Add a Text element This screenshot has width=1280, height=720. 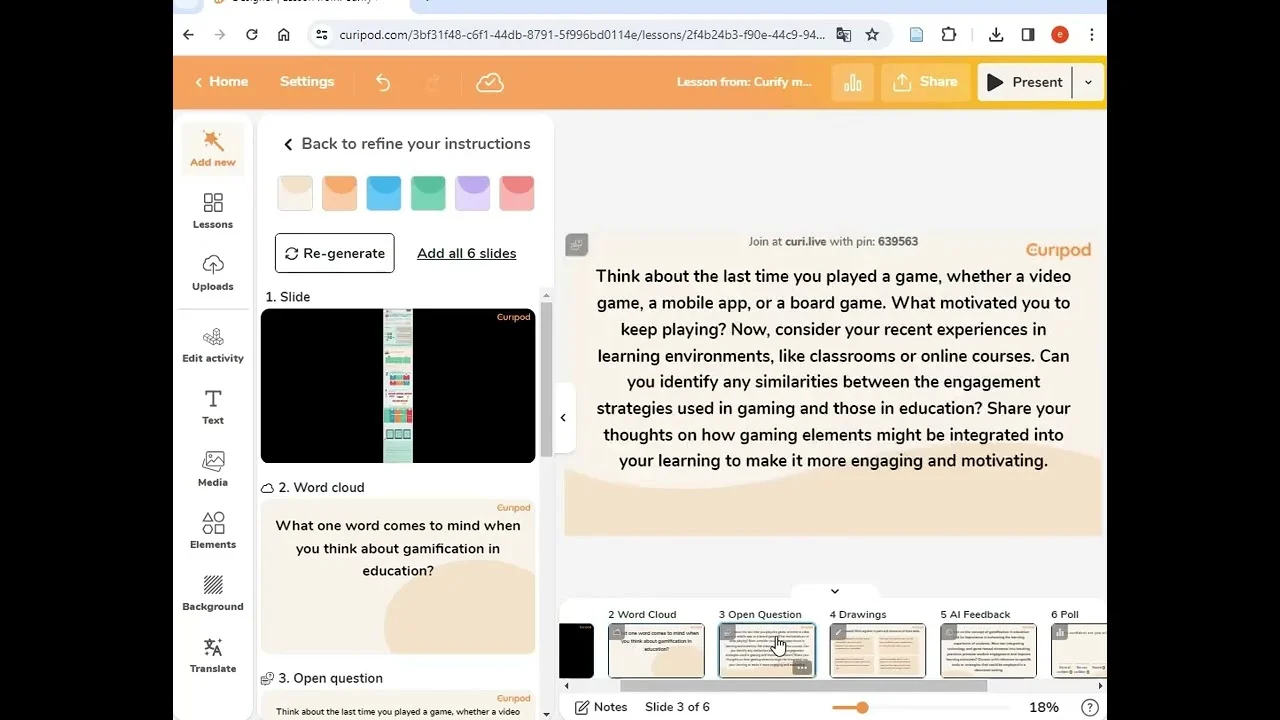213,407
